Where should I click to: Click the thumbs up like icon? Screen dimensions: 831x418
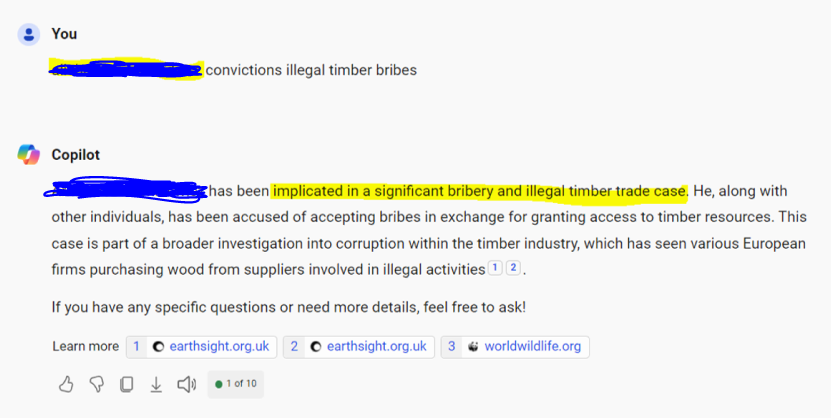[66, 384]
